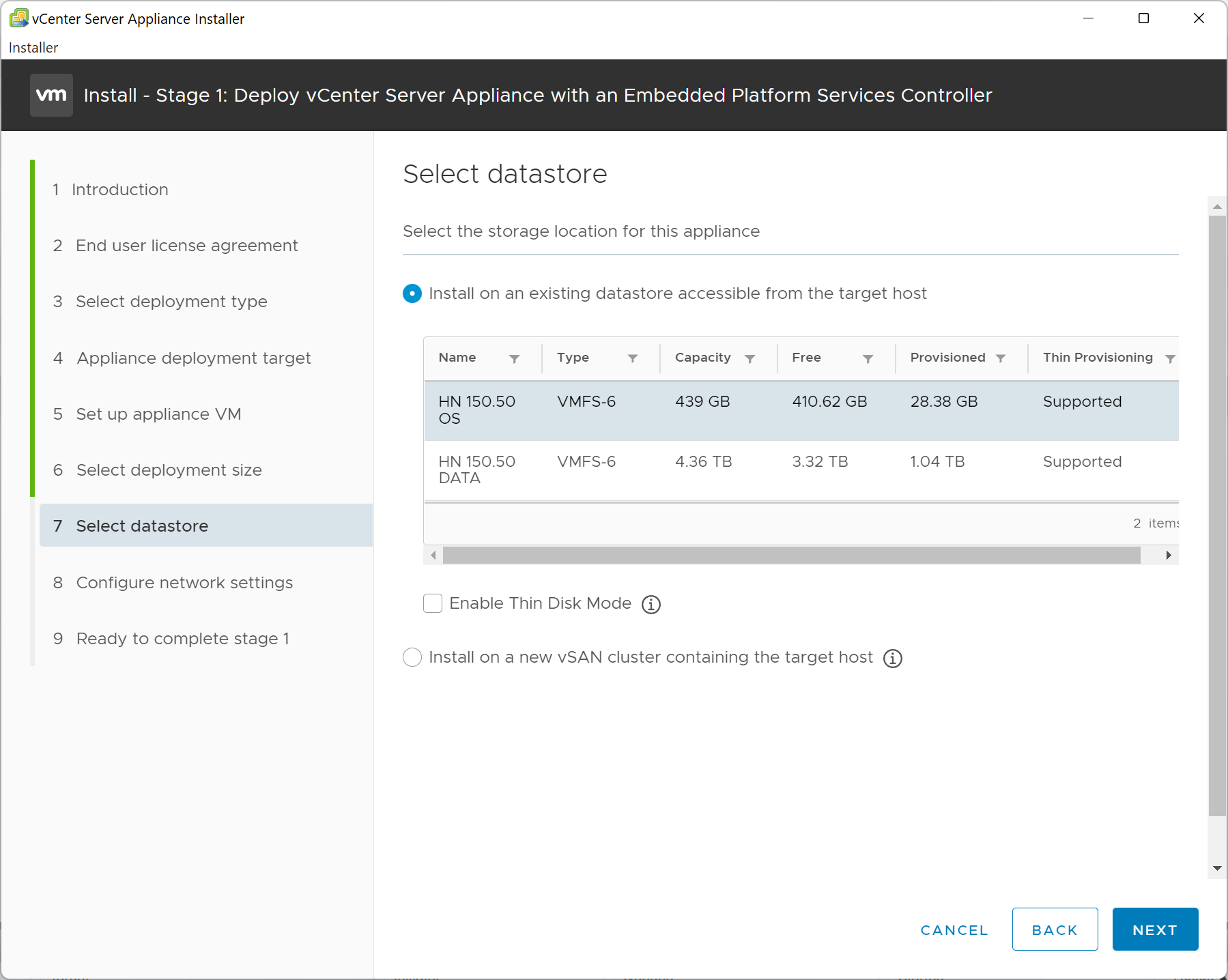This screenshot has height=980, width=1228.
Task: Click the VMware logo in the header
Action: 51,95
